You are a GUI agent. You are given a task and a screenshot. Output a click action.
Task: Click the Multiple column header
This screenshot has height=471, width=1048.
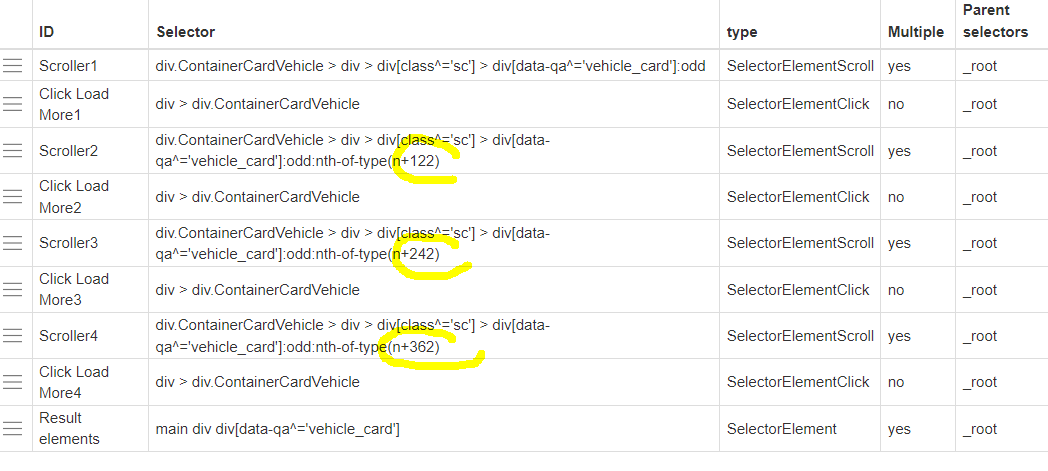[x=915, y=32]
